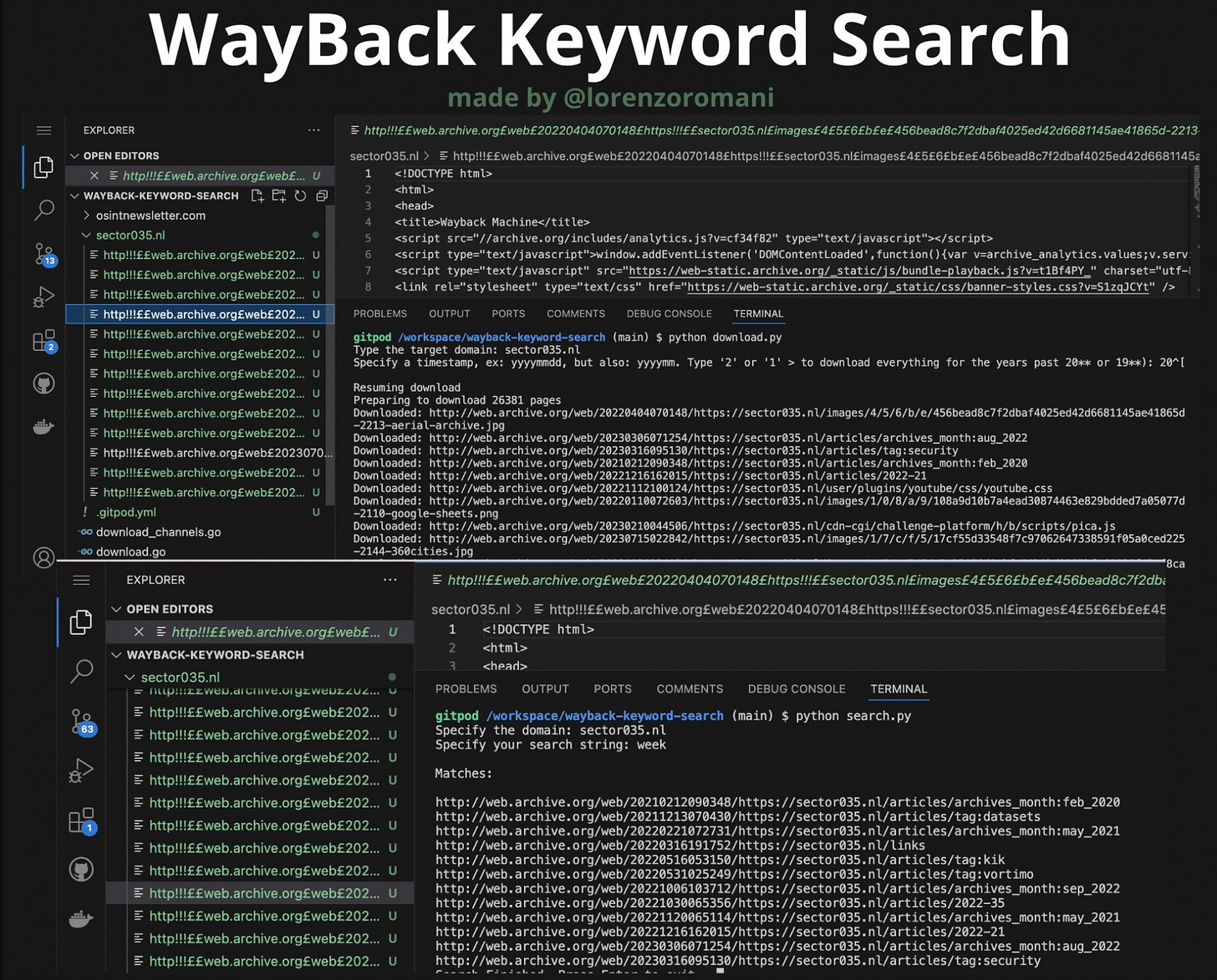Close the open editor in upper window
This screenshot has height=980, width=1217.
[x=94, y=175]
